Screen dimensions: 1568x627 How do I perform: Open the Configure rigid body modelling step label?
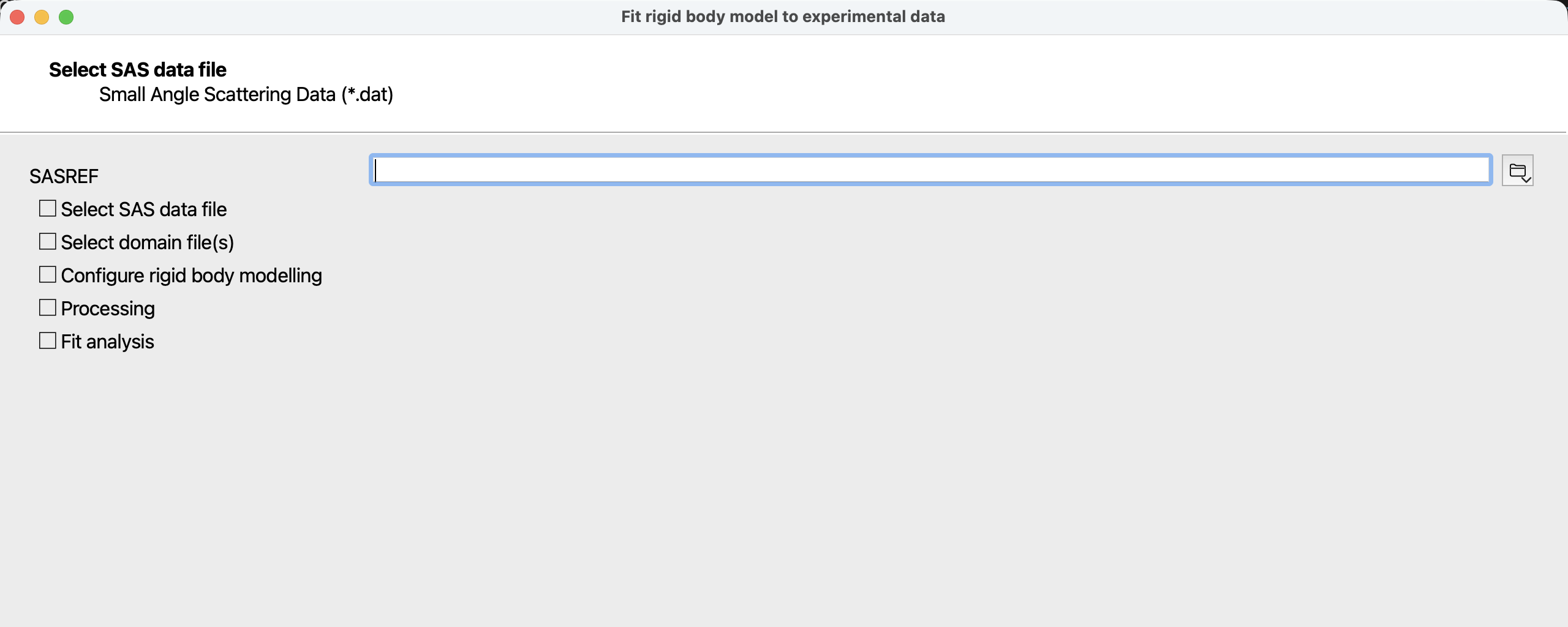coord(192,276)
